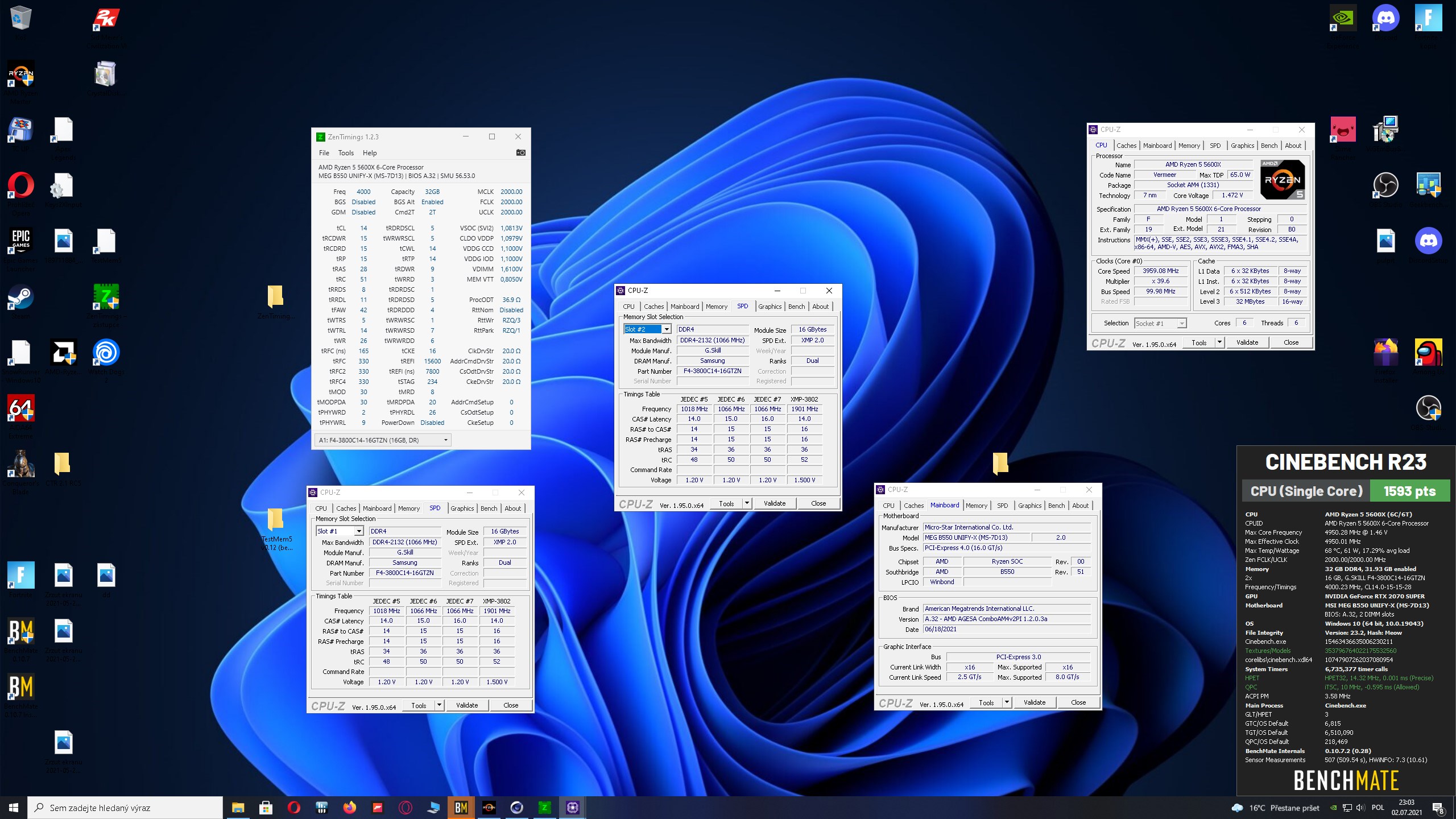The width and height of the screenshot is (1456, 819).
Task: Click Tools button in CPU-Z Mainboard window
Action: [x=986, y=702]
